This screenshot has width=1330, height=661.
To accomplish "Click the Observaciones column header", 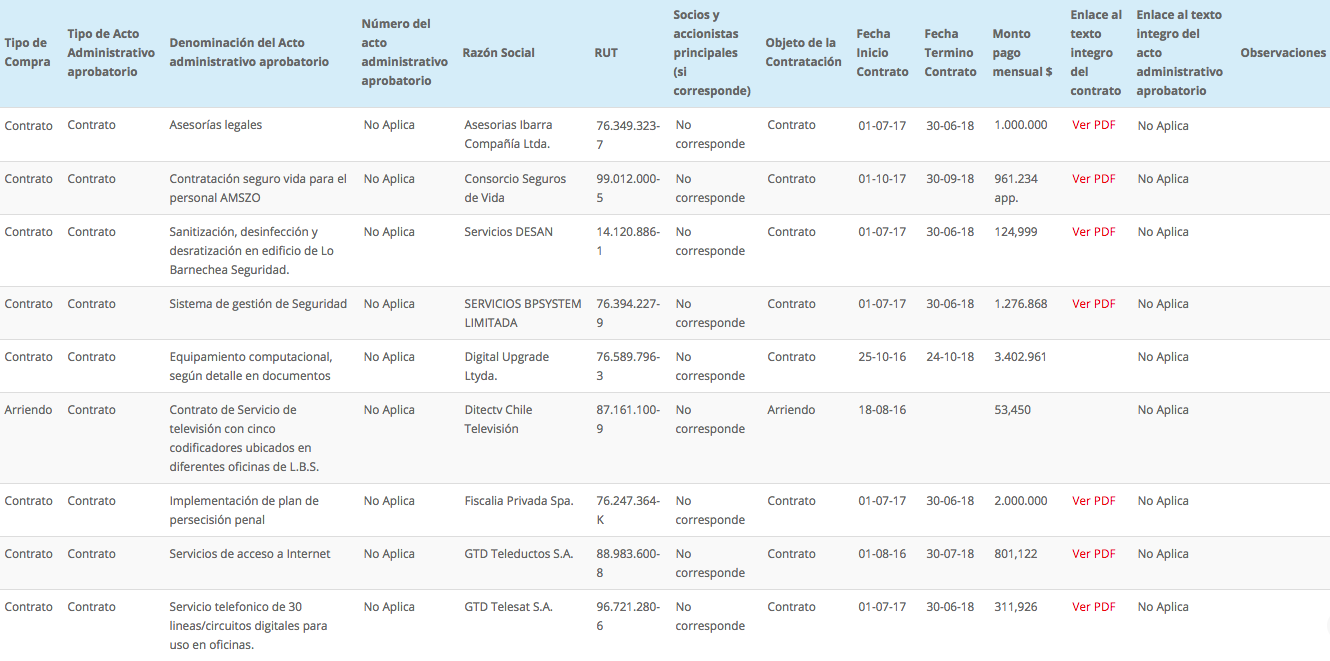I will click(1283, 53).
